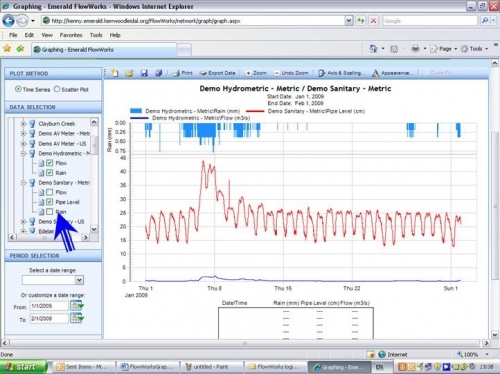This screenshot has height=374, width=500.
Task: Activate the Zoom tool
Action: coord(256,73)
